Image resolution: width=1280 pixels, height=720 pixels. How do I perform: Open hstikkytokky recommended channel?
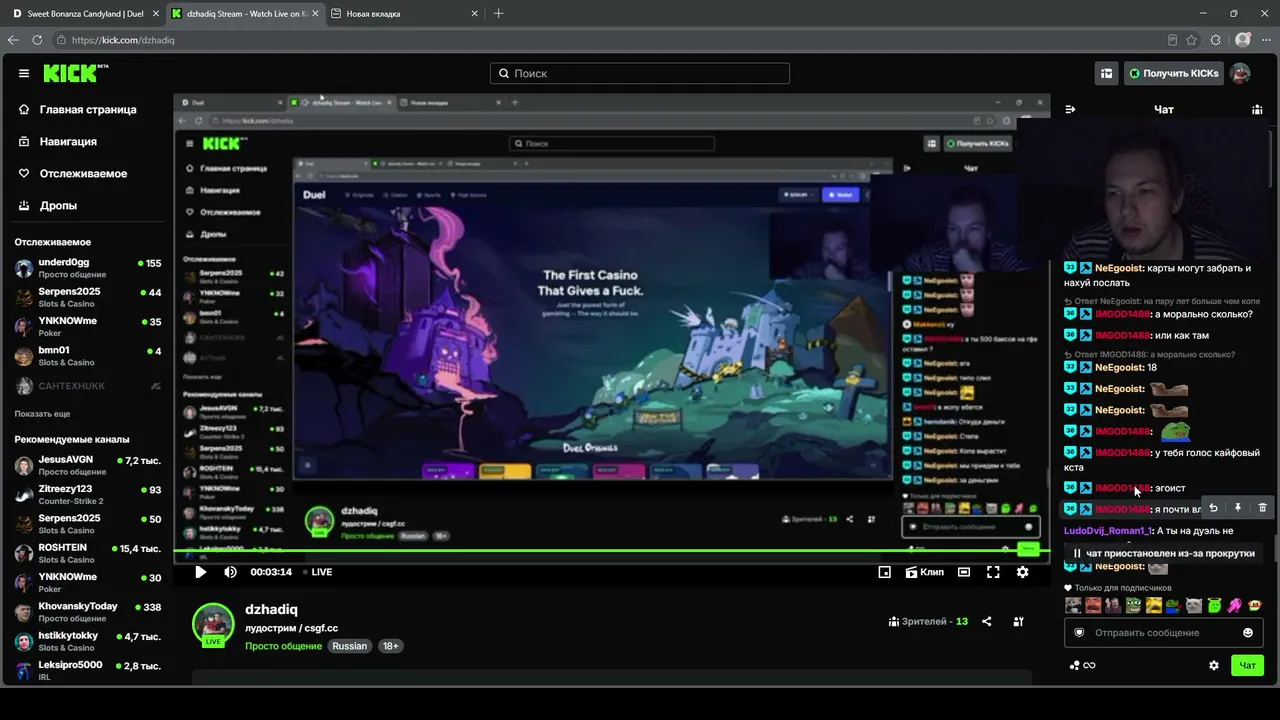click(x=88, y=641)
